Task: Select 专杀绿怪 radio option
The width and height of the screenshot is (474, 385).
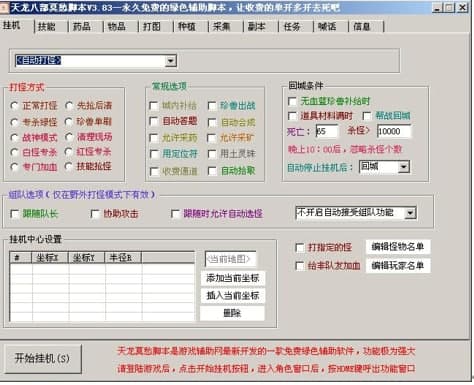Action: coord(14,122)
